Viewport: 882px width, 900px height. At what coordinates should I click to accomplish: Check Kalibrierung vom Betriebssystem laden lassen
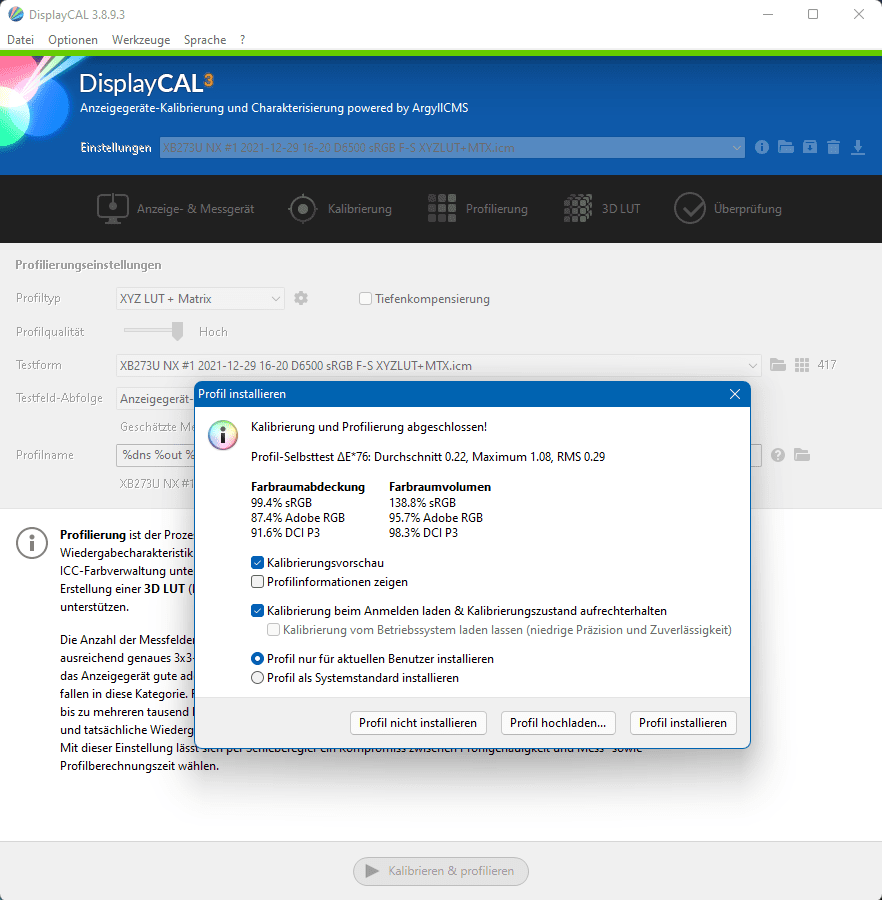(274, 630)
